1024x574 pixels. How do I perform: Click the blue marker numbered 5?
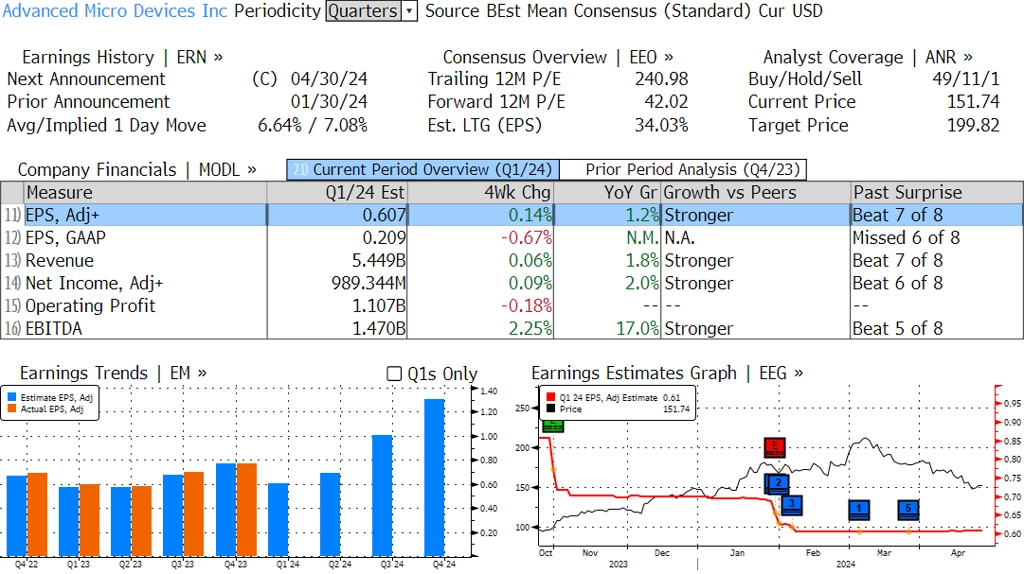tap(908, 509)
